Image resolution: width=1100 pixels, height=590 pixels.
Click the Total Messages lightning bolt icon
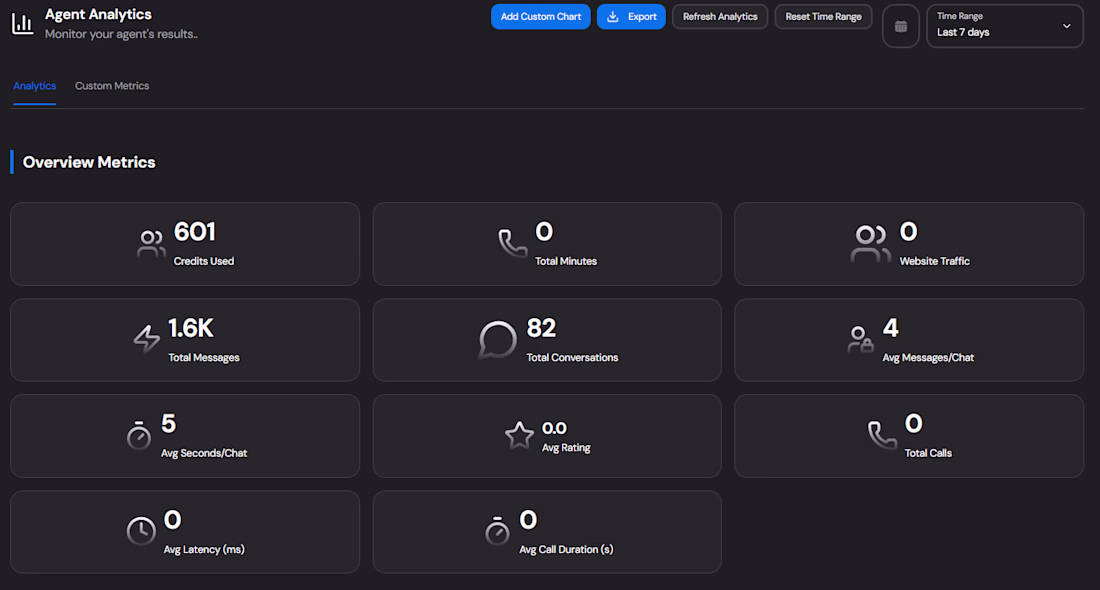point(147,339)
